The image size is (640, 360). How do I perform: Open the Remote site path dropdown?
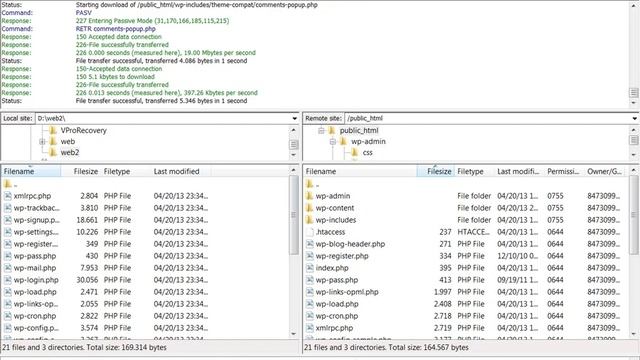tap(635, 118)
